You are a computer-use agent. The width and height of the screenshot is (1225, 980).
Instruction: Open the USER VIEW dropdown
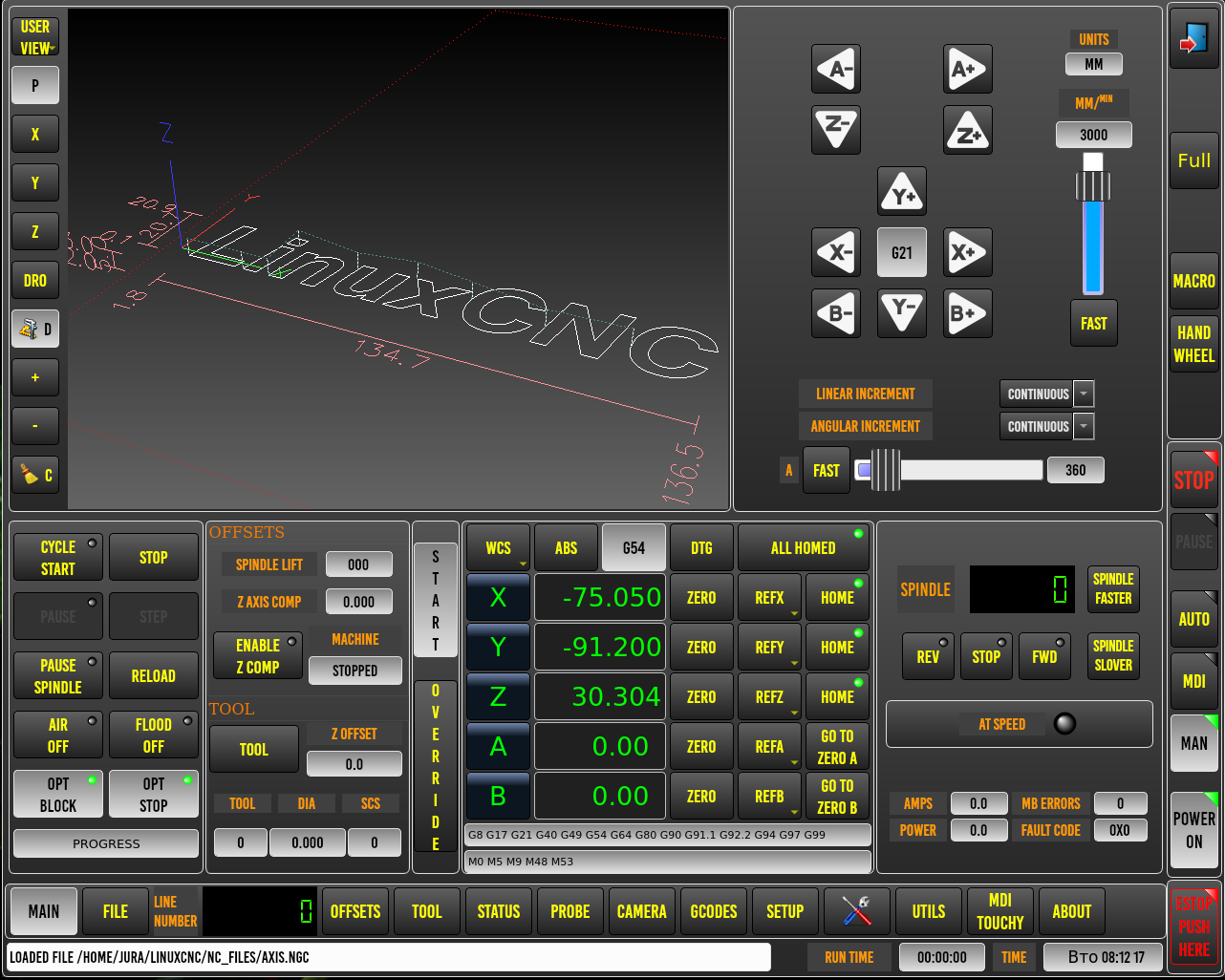35,37
